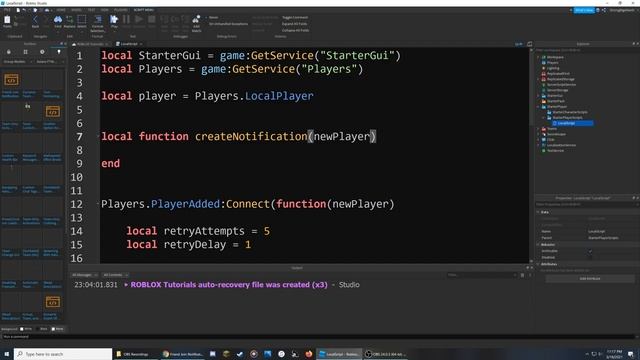The height and width of the screenshot is (360, 640).
Task: Select None toolbox background option
Action: (58, 329)
